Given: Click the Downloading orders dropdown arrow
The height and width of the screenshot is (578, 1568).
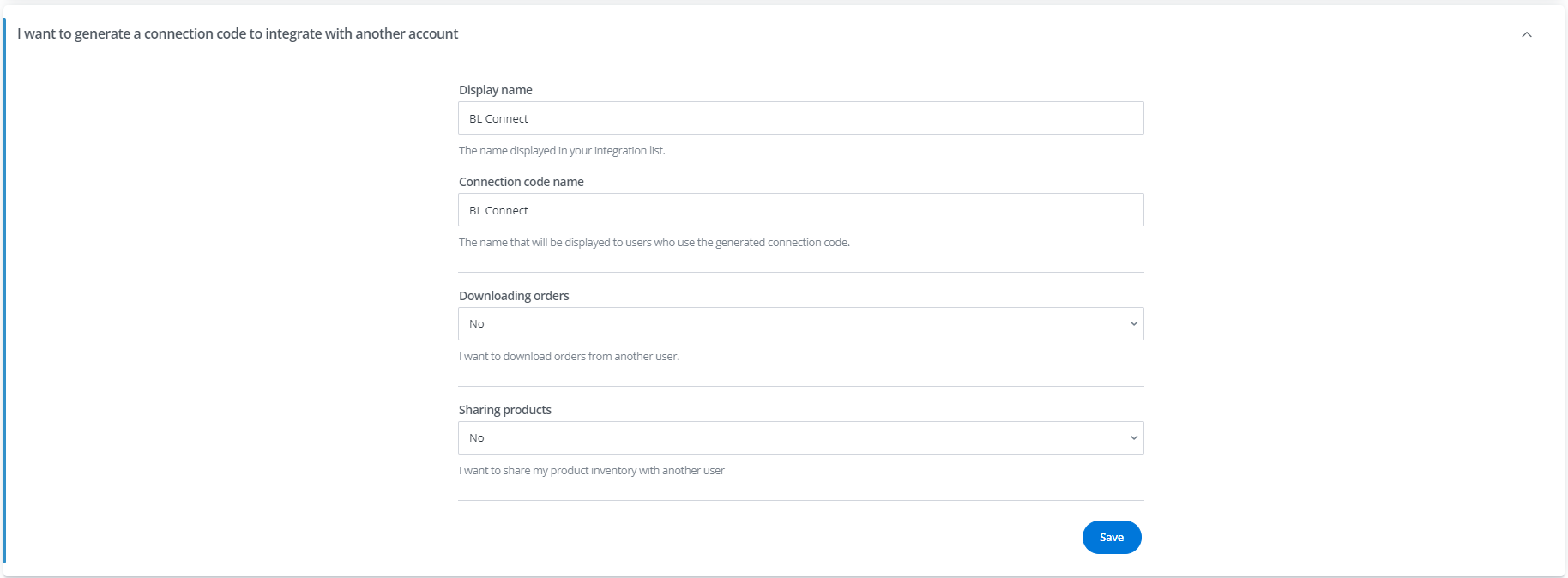Looking at the screenshot, I should [1133, 324].
